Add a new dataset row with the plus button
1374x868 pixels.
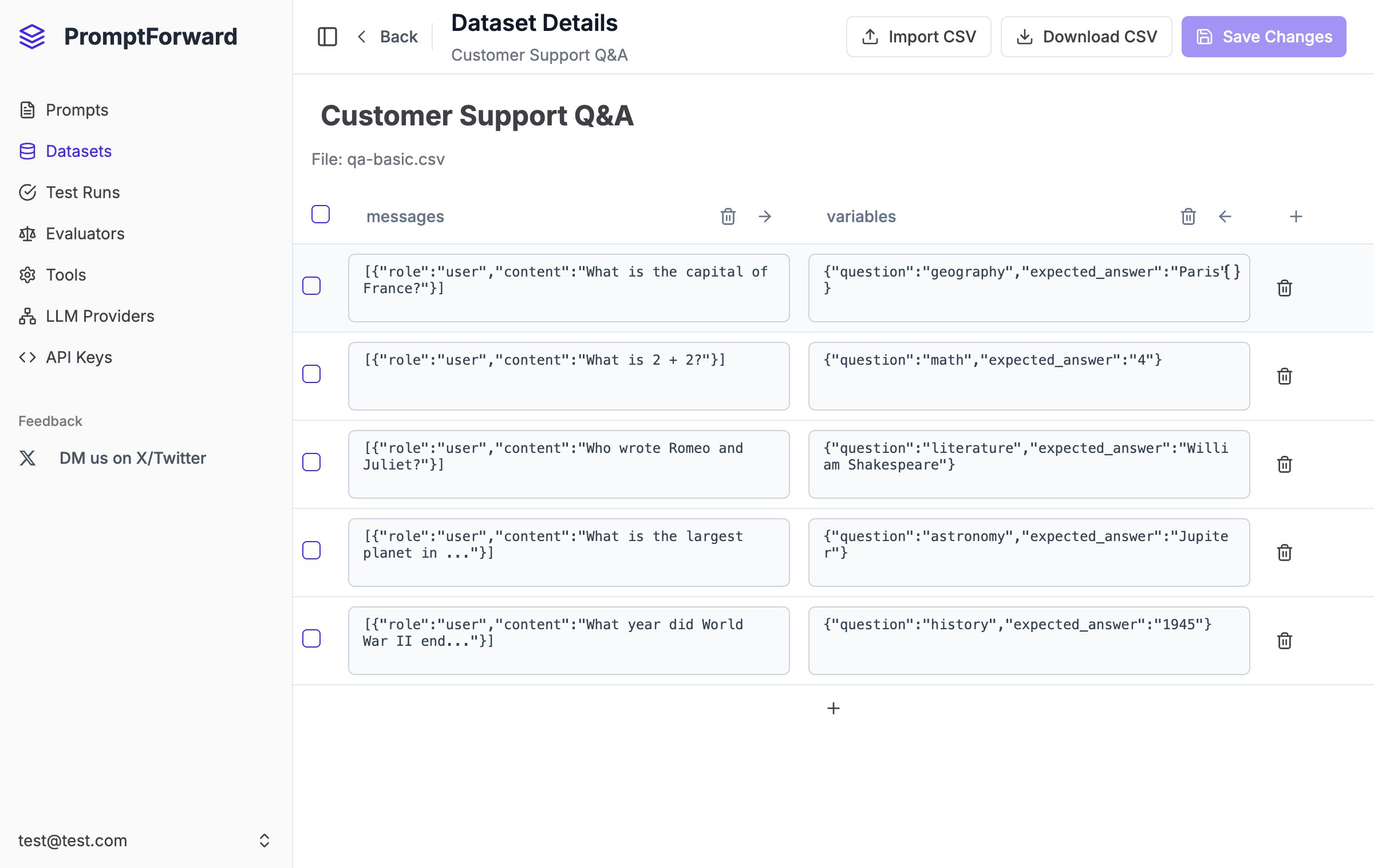coord(834,708)
